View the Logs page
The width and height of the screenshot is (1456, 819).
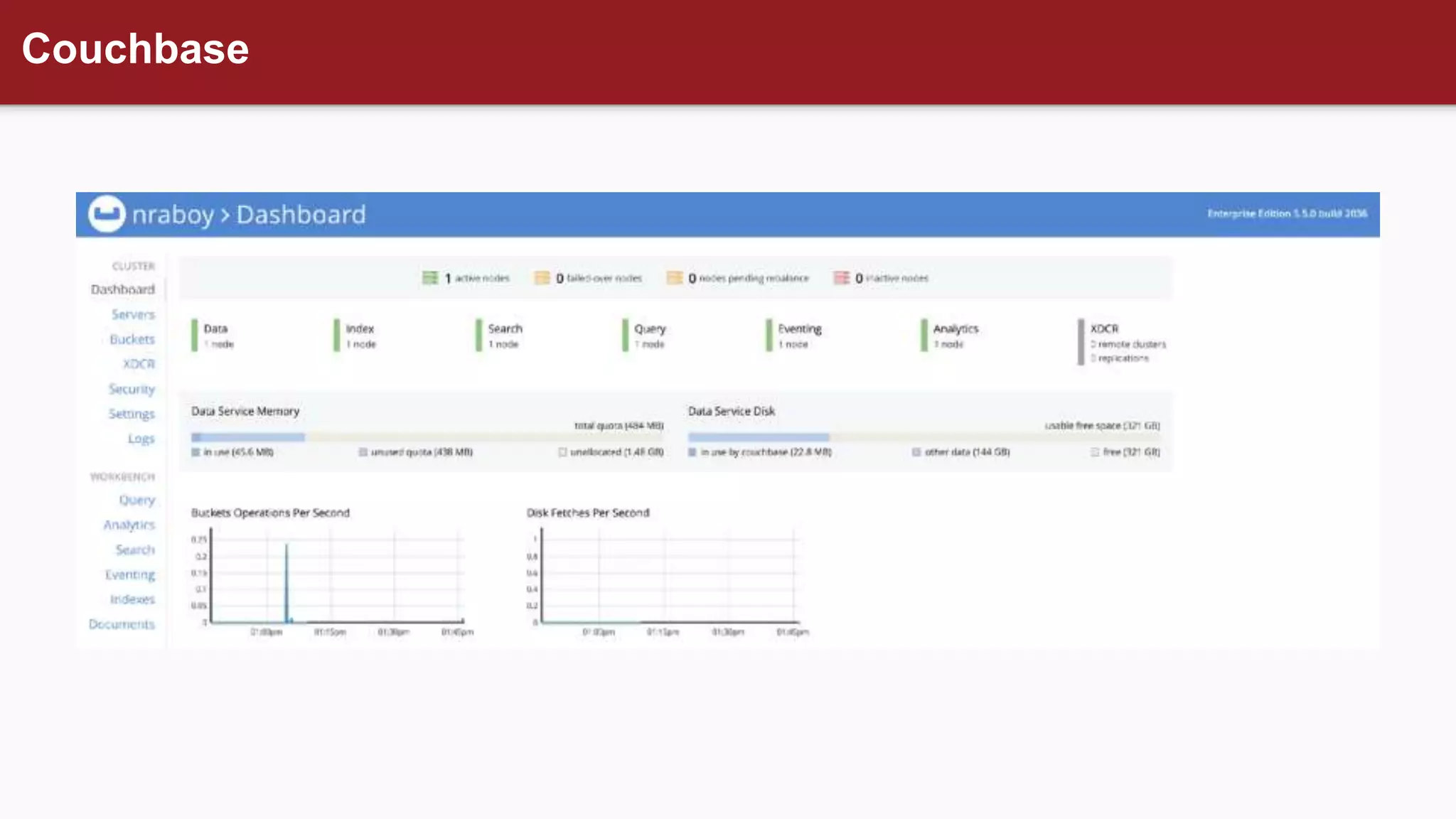(141, 439)
